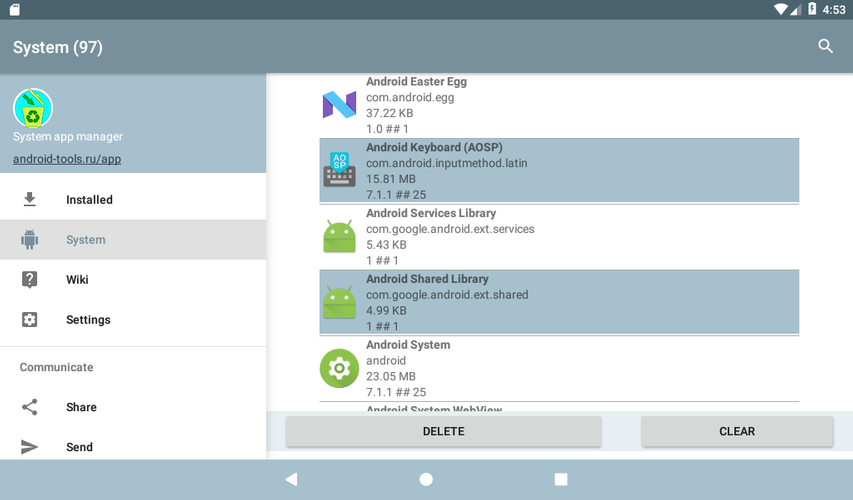Select the System menu item
The height and width of the screenshot is (500, 853).
[133, 239]
